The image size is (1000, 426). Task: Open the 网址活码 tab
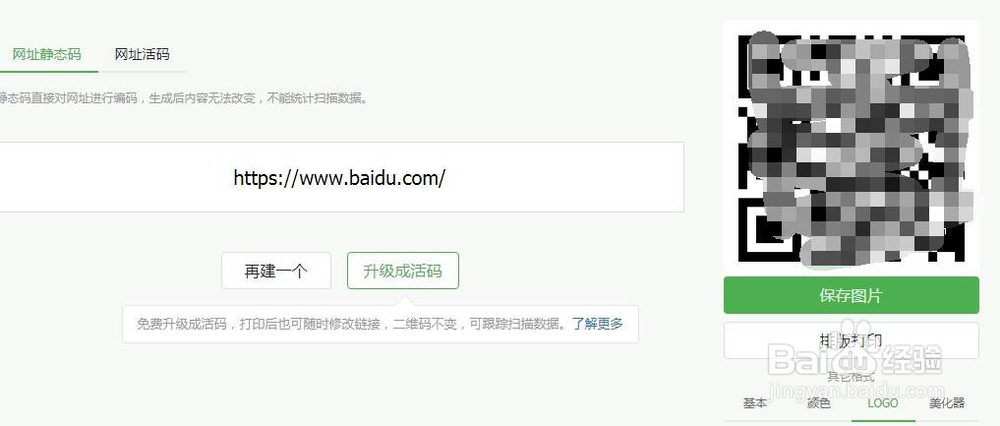(x=142, y=54)
